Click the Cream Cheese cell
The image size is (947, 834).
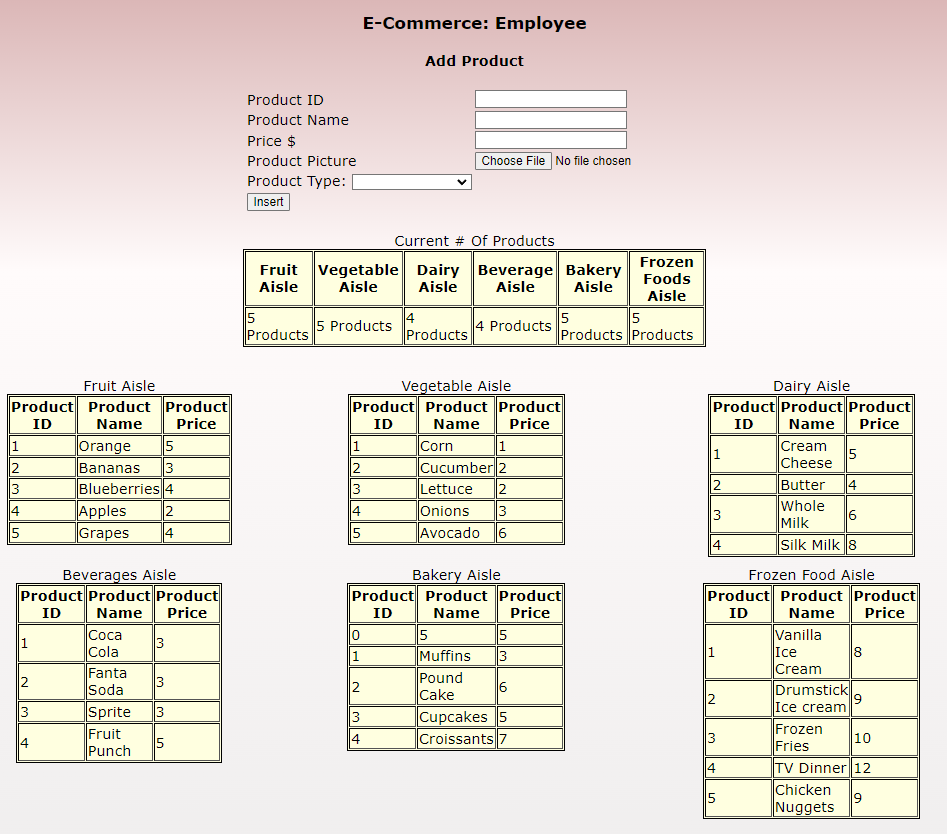point(811,454)
